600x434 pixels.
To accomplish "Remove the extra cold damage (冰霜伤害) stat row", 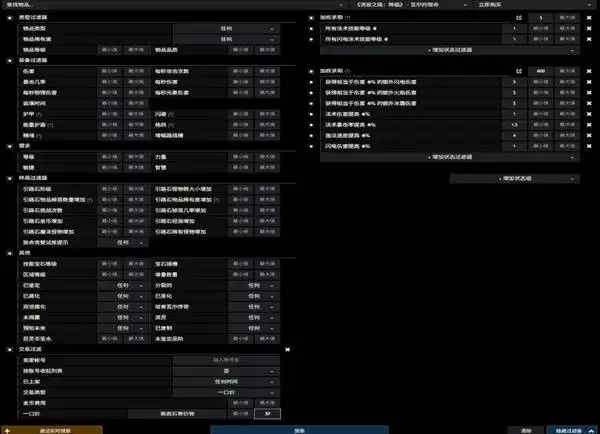I will 589,103.
